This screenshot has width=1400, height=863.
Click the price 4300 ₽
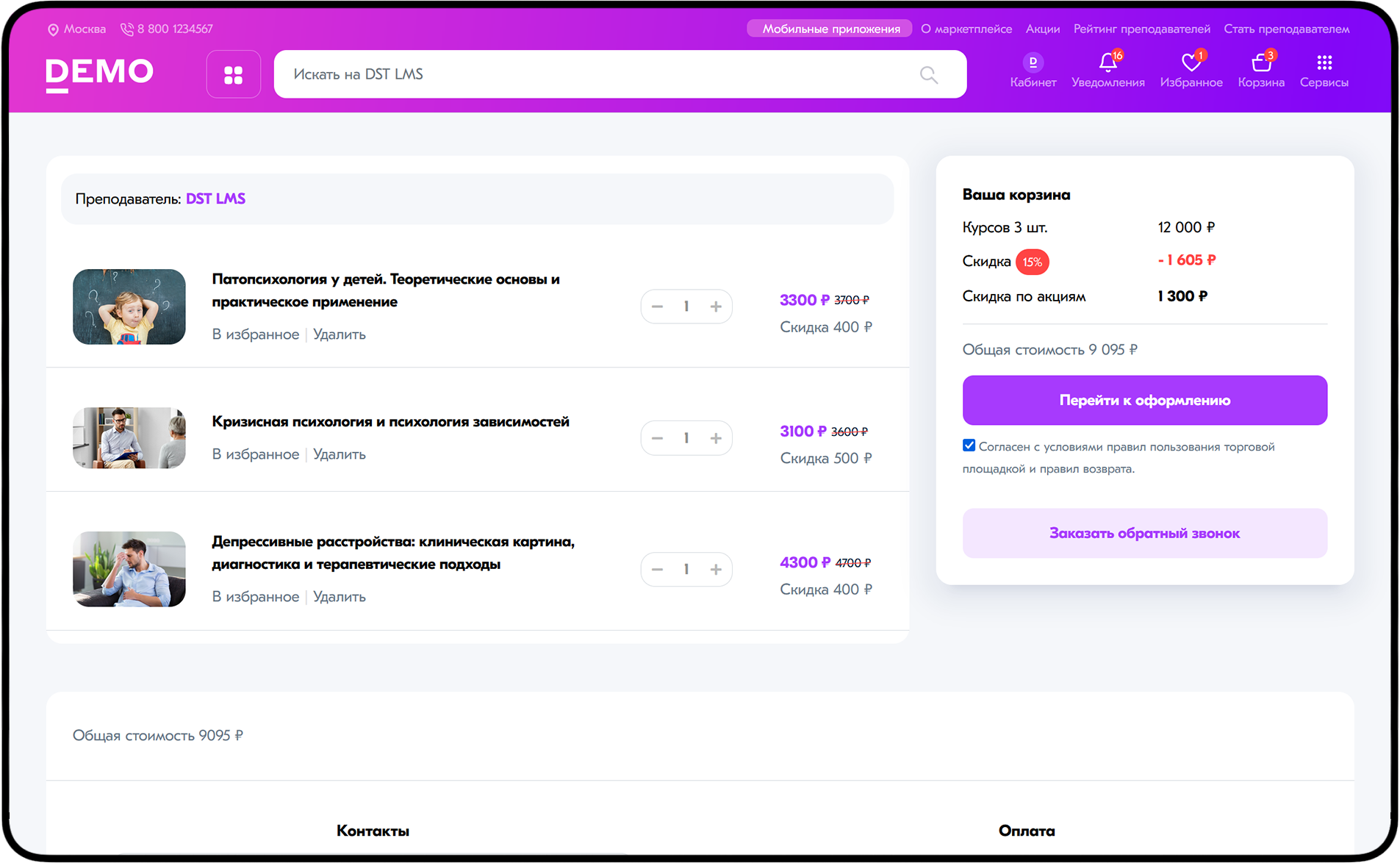tap(805, 562)
